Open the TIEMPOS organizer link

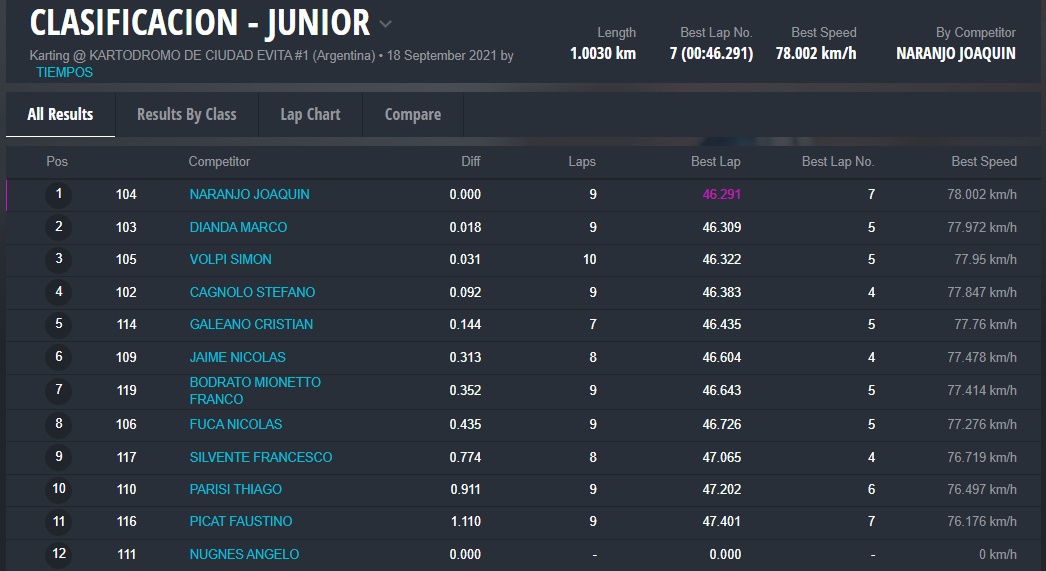click(64, 72)
